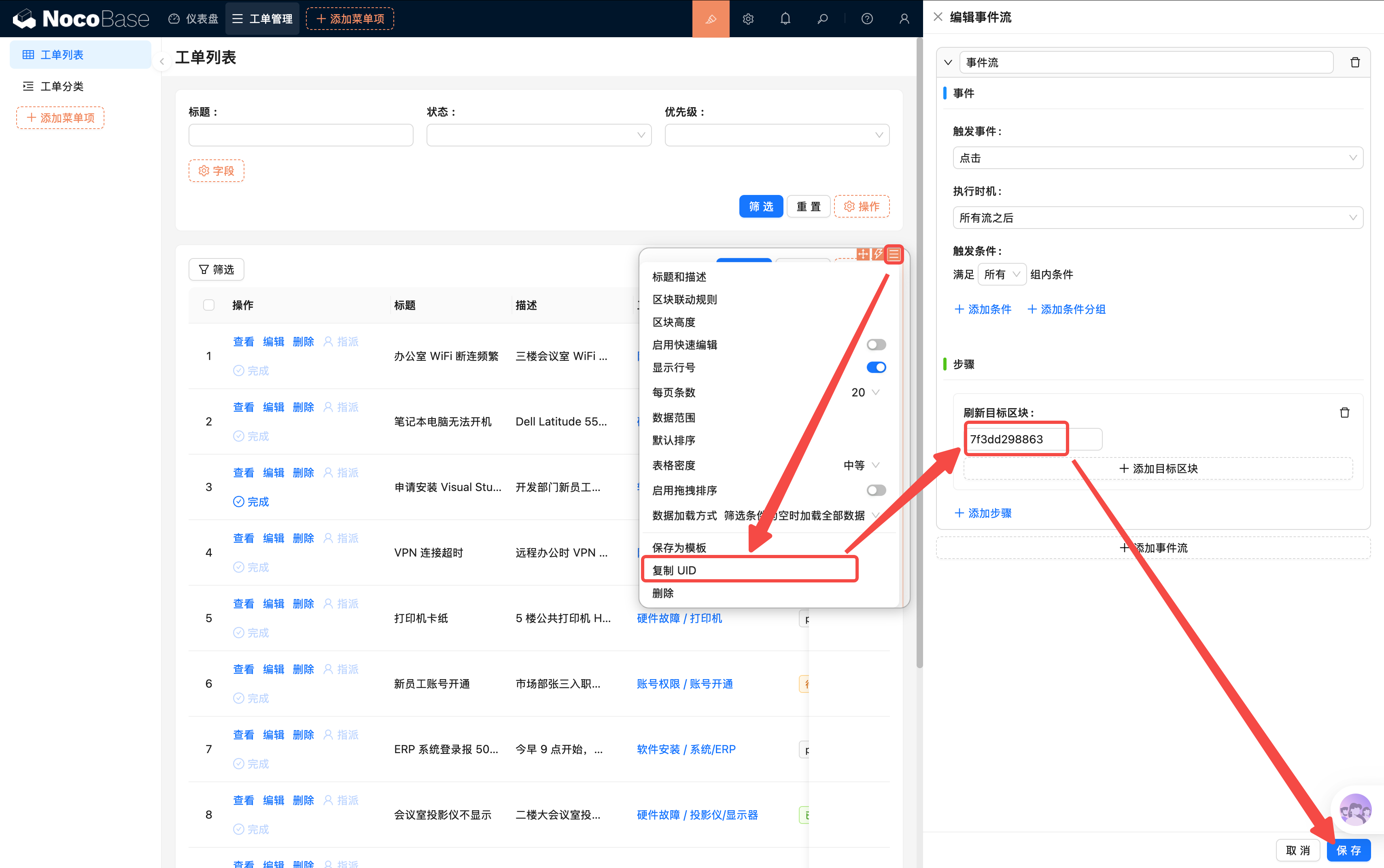Delete the event flow with trash icon
Viewport: 1384px width, 868px height.
tap(1355, 63)
